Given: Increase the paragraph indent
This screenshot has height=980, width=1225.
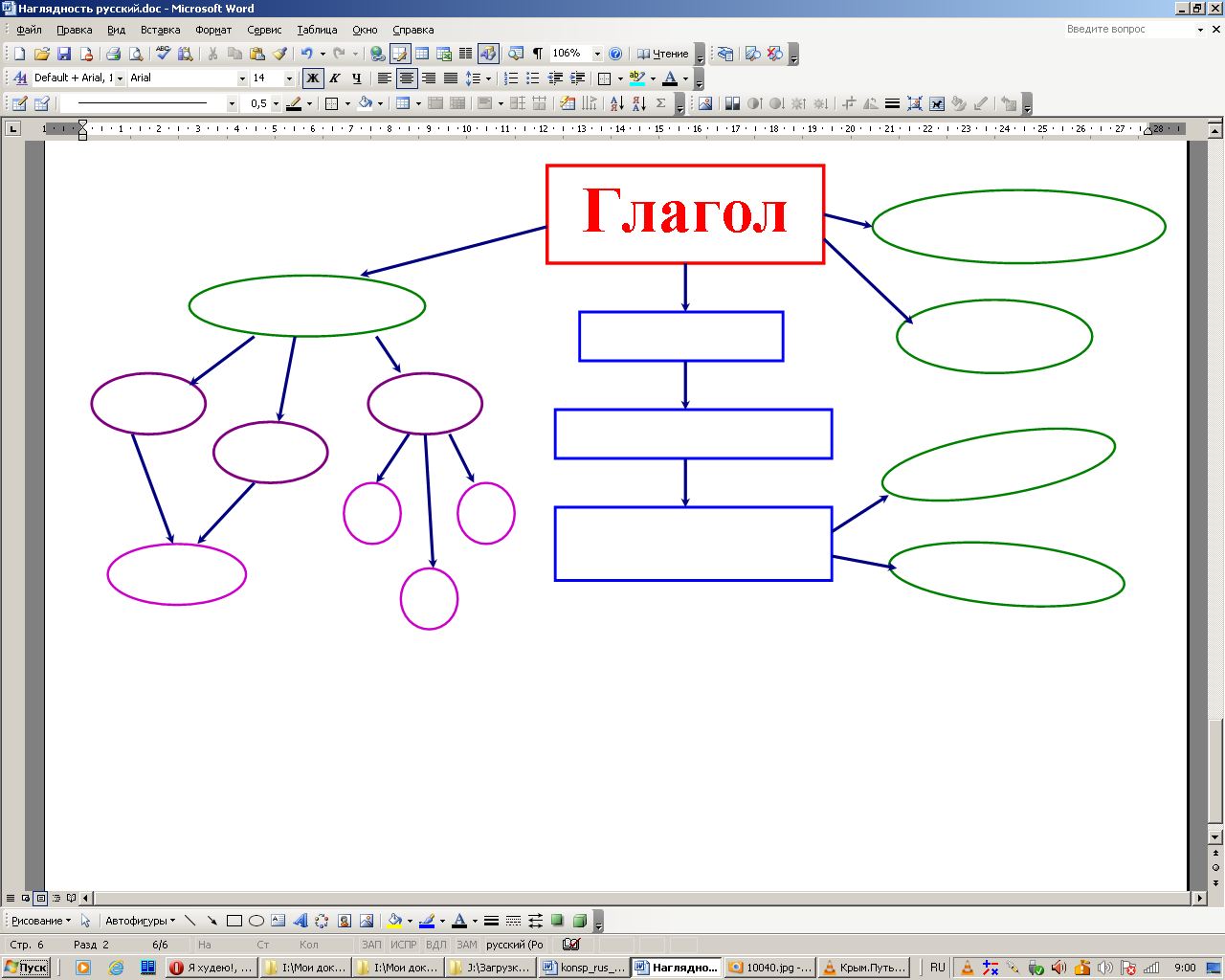Looking at the screenshot, I should (x=577, y=78).
